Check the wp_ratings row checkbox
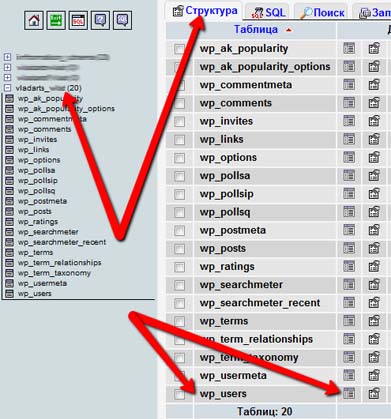391x419 pixels. pyautogui.click(x=179, y=267)
